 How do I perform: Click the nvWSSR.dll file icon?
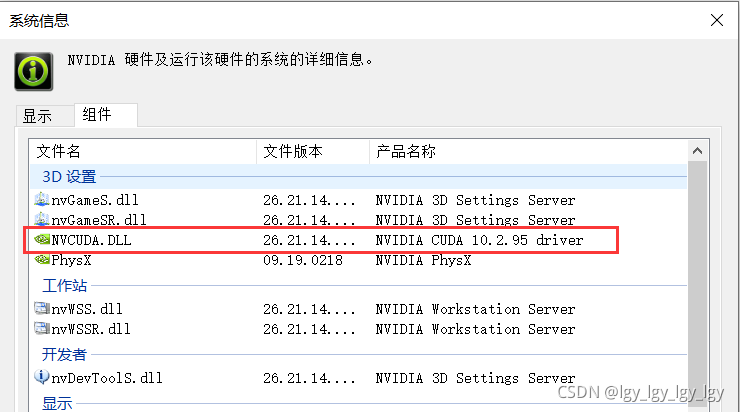click(42, 328)
